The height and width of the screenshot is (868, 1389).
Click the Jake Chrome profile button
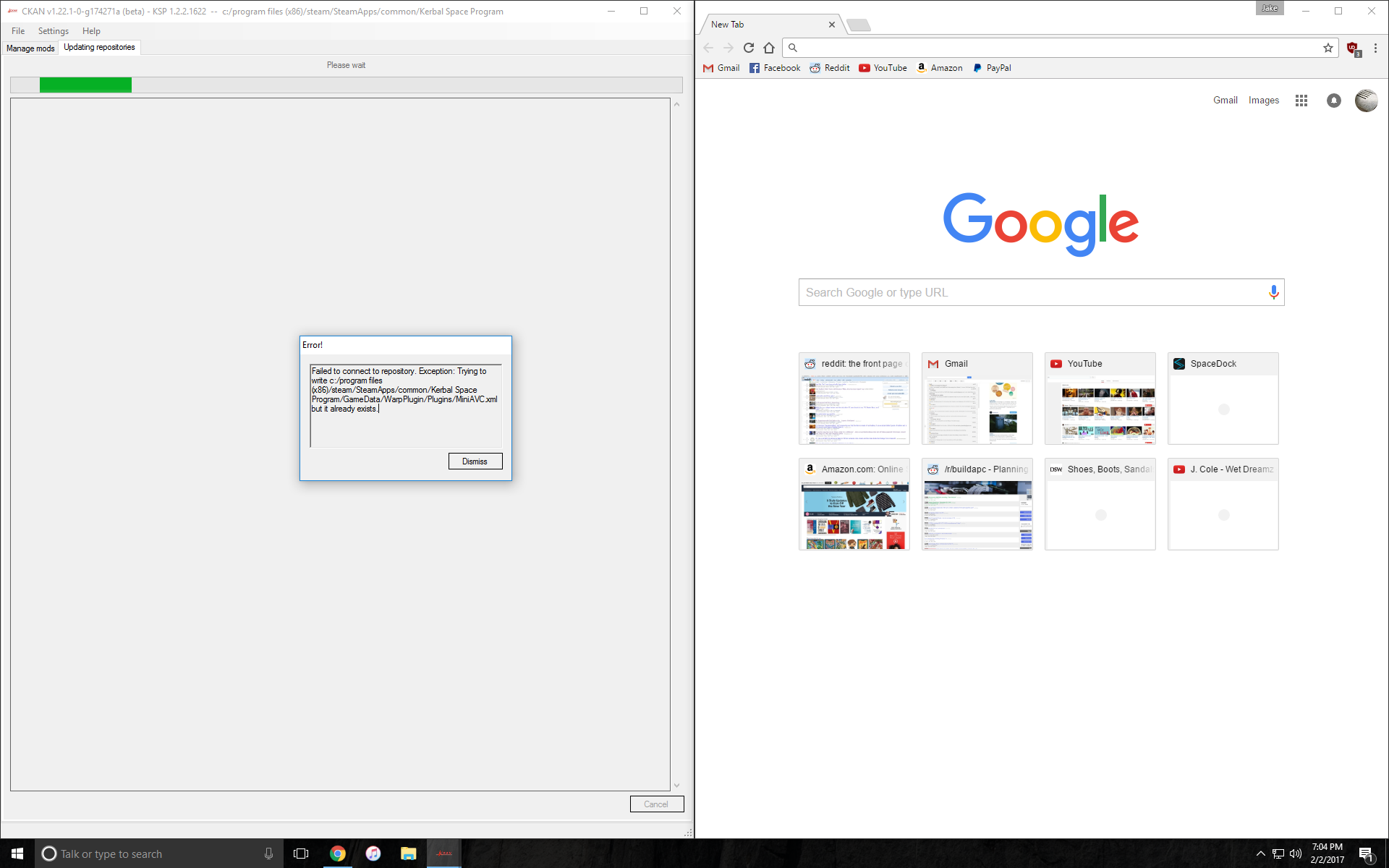pyautogui.click(x=1270, y=8)
